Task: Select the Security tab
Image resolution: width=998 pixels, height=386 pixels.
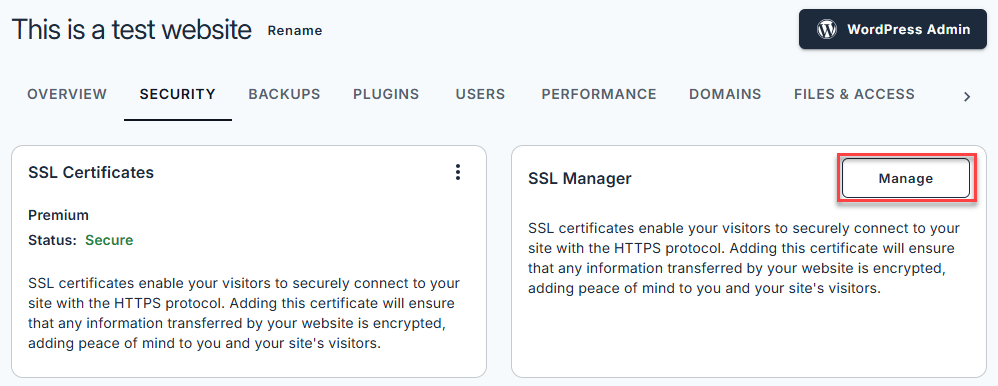Action: pyautogui.click(x=178, y=94)
